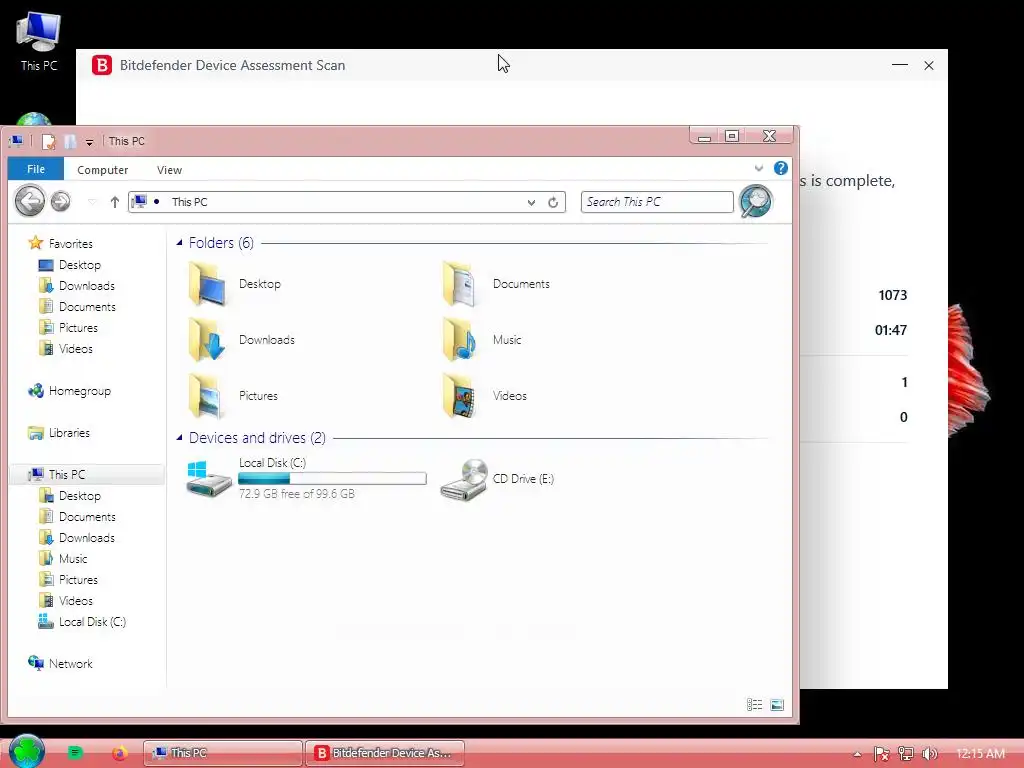Click the Properties quick access toolbar icon

point(48,141)
